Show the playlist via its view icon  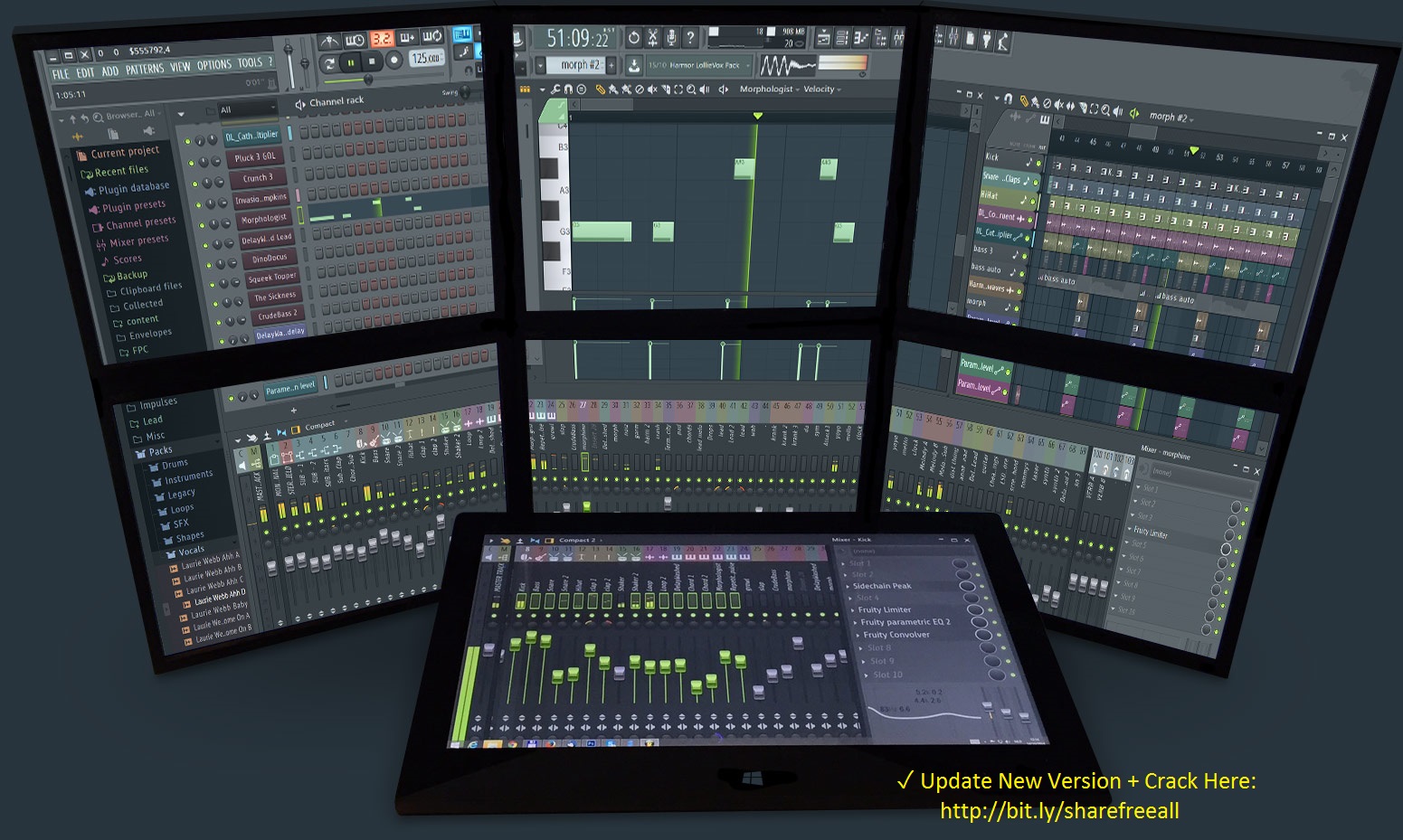click(x=823, y=38)
